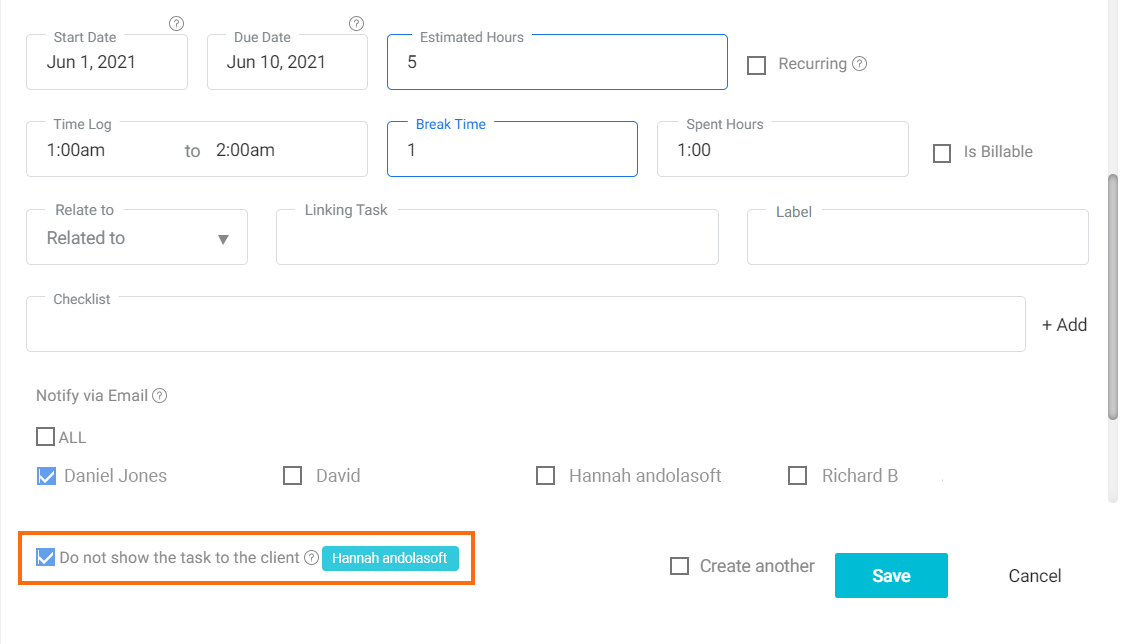This screenshot has width=1121, height=644.
Task: Click help icon beside client visibility option
Action: 311,558
